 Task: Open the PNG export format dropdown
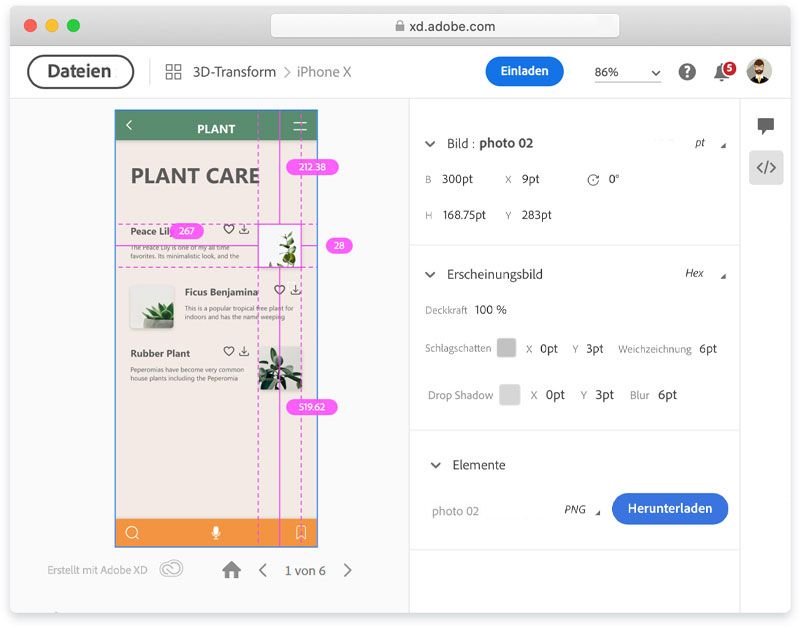click(582, 510)
